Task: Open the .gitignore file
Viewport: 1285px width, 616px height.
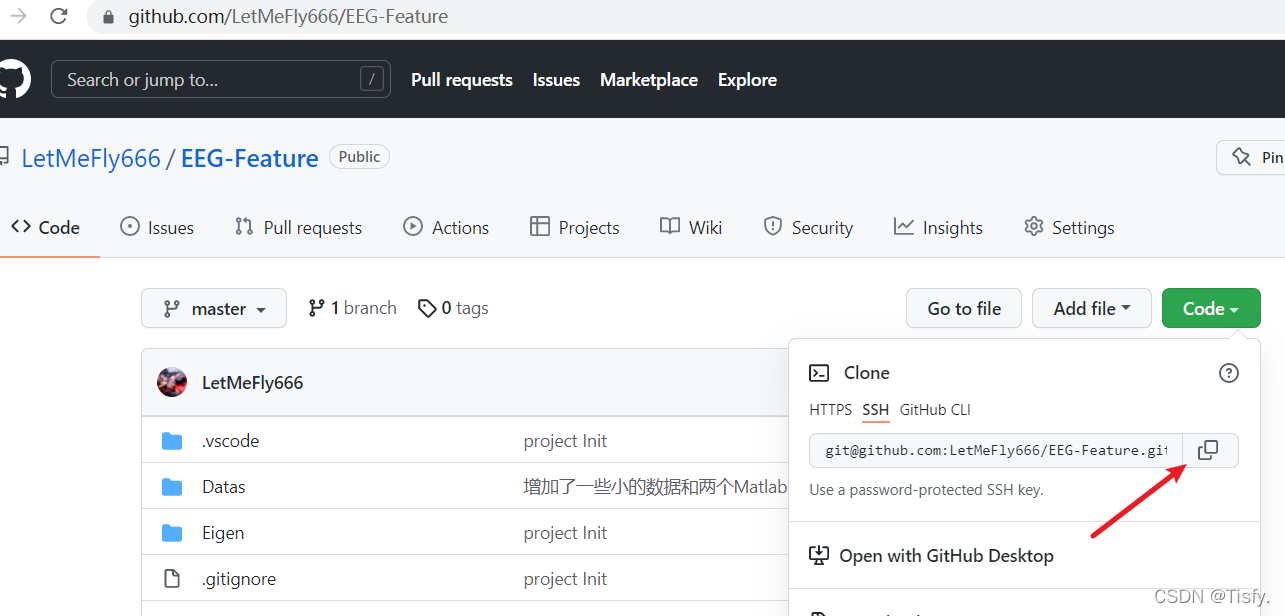Action: pos(239,579)
